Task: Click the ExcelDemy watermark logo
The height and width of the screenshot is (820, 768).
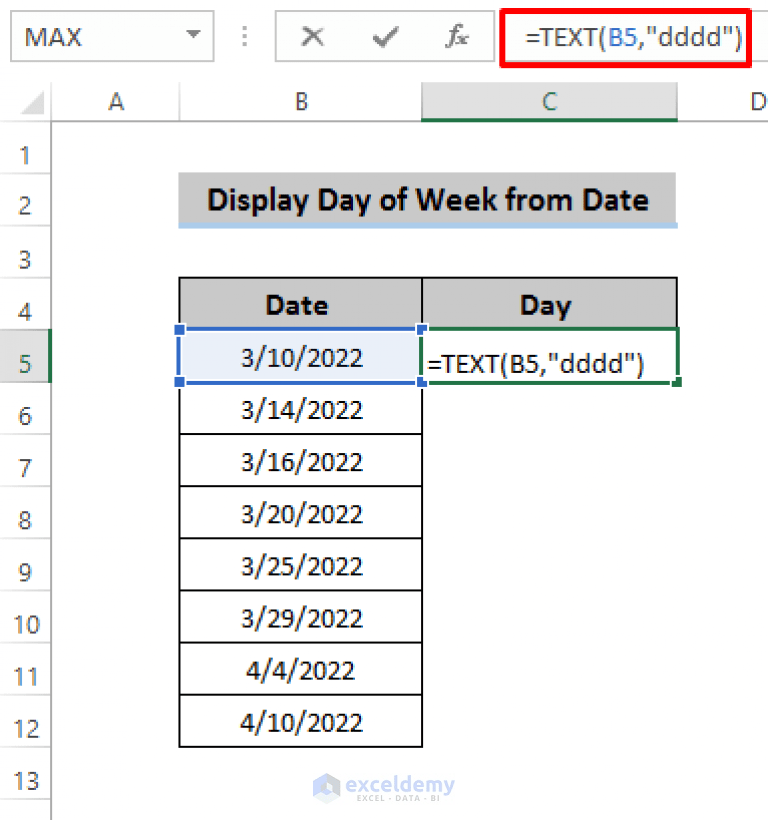Action: [x=384, y=790]
